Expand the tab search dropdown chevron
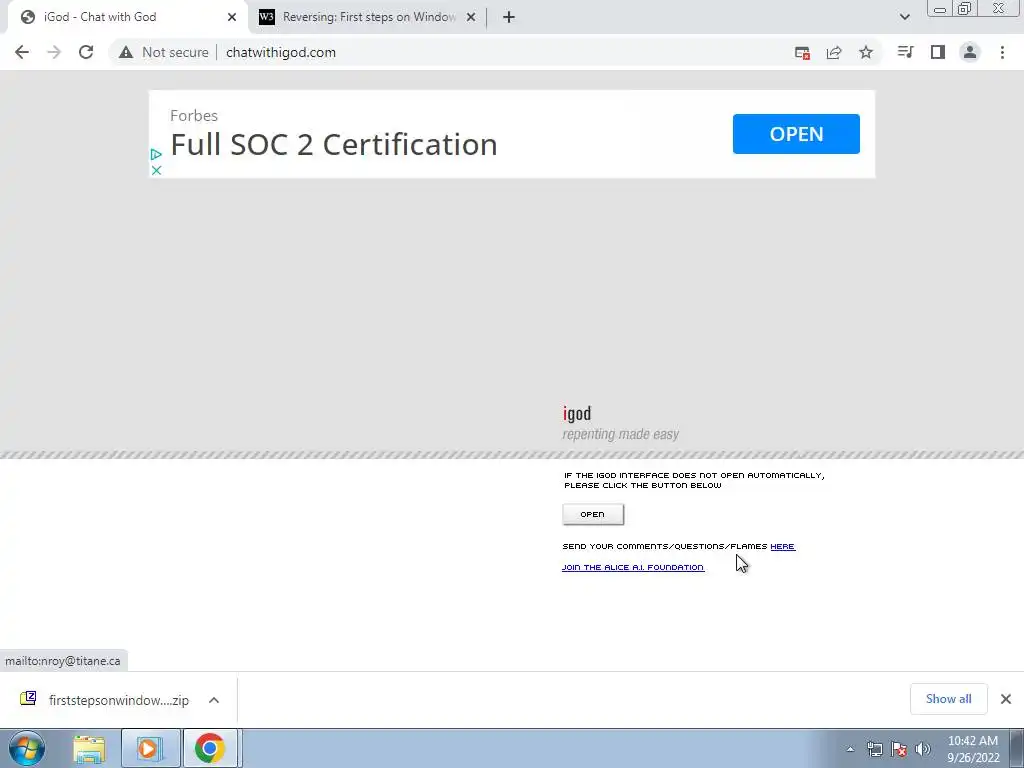 click(904, 17)
